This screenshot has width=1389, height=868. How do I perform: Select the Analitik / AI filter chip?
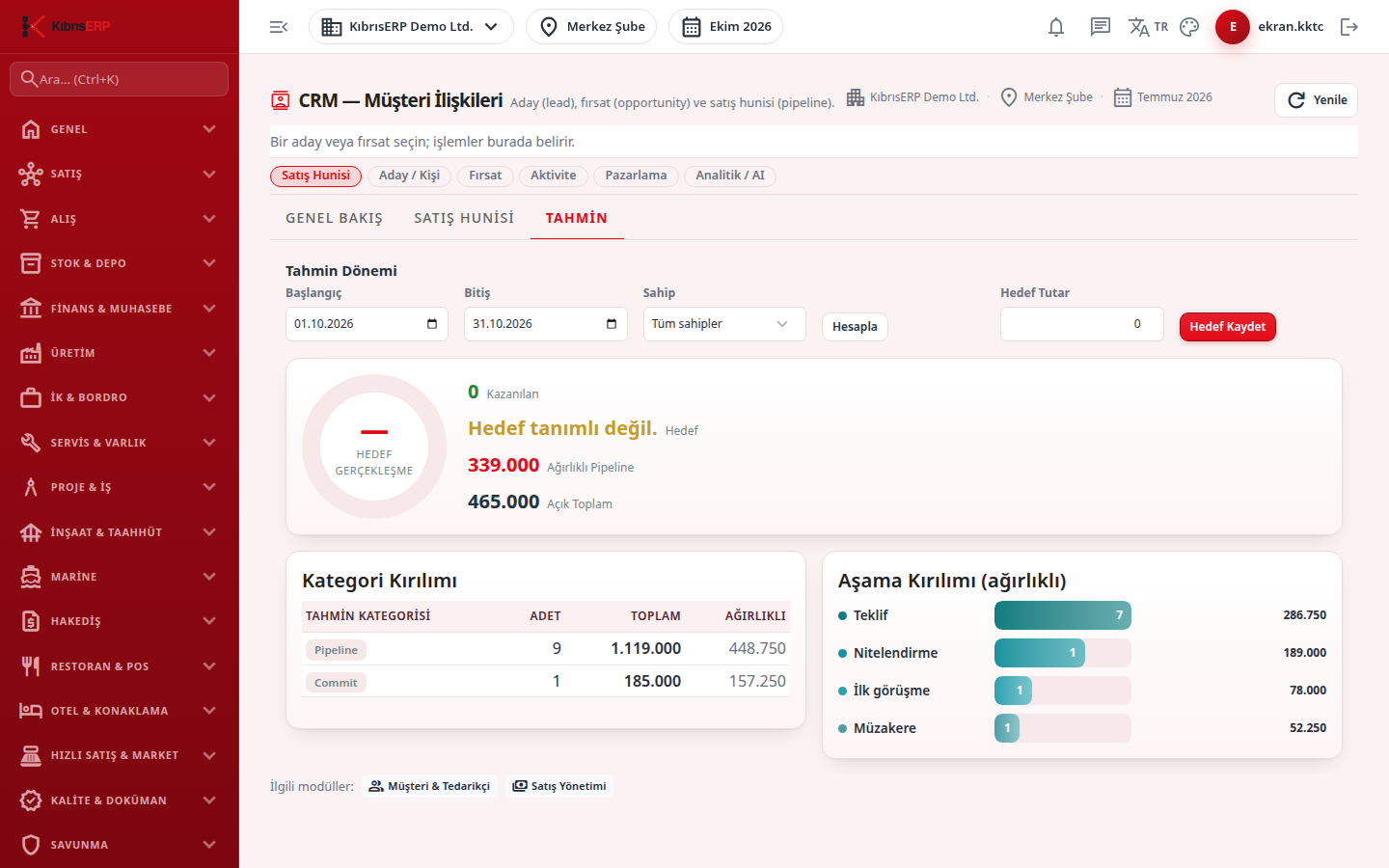(730, 176)
